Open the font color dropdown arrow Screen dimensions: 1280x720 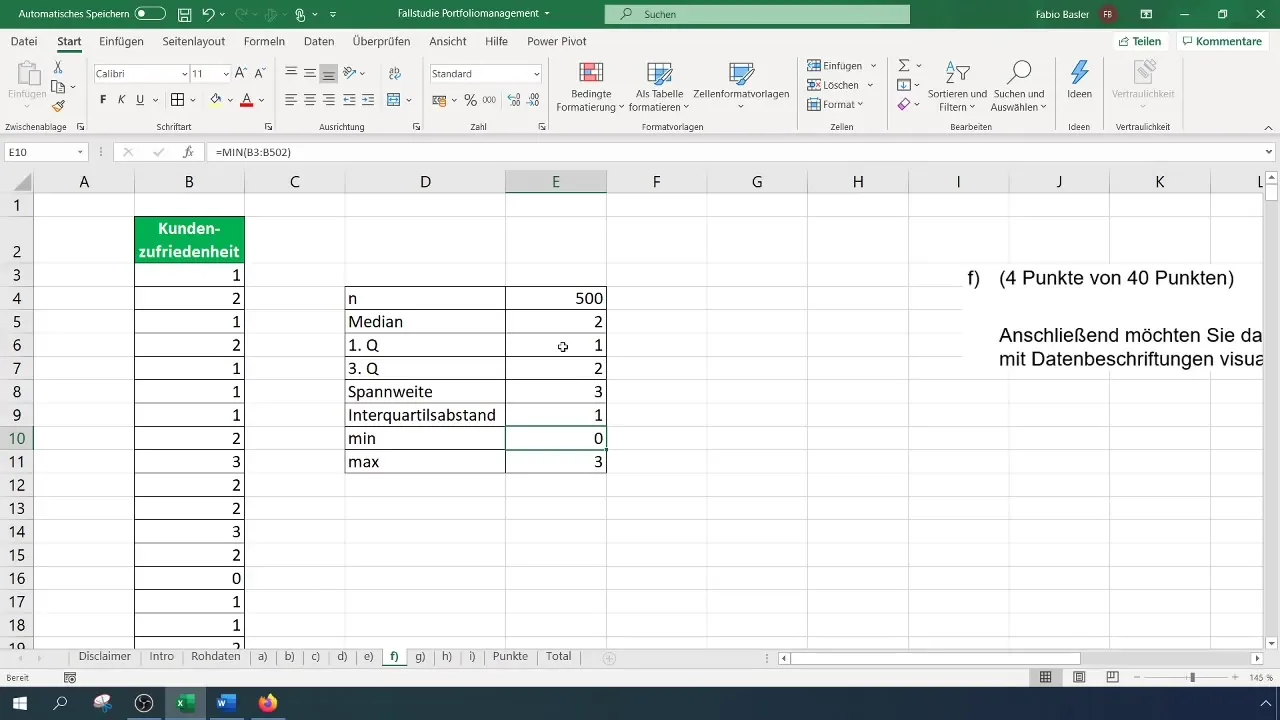(261, 100)
